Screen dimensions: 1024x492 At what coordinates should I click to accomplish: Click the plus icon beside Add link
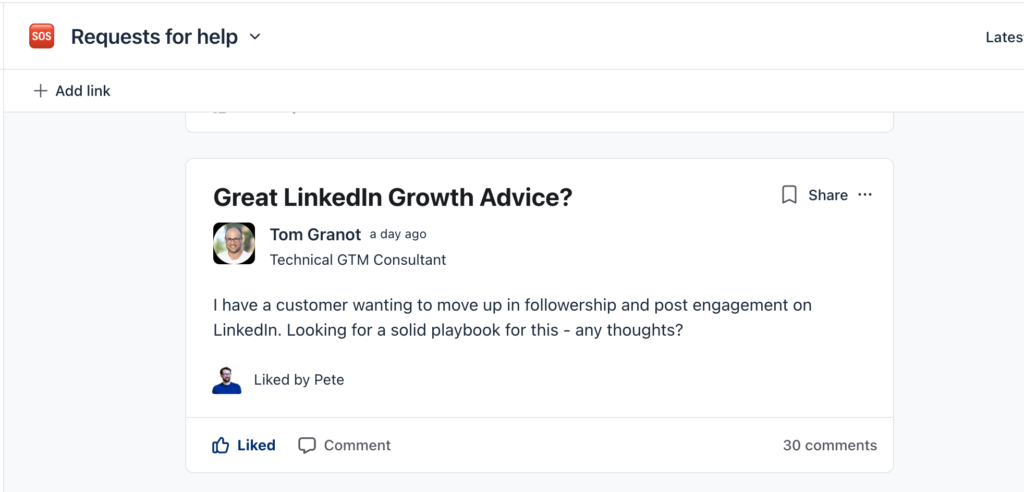pyautogui.click(x=40, y=91)
